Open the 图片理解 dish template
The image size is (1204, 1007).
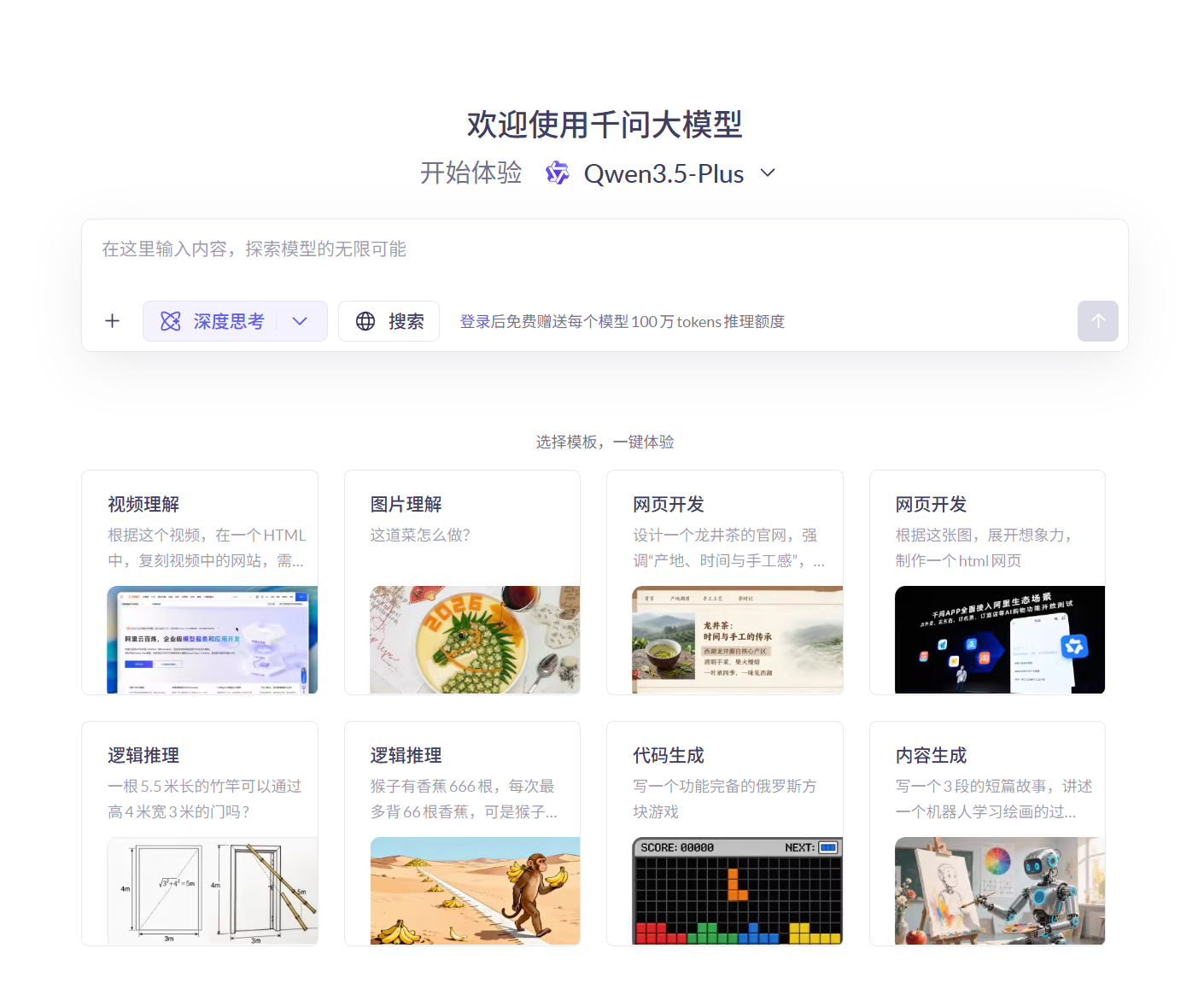click(x=462, y=583)
